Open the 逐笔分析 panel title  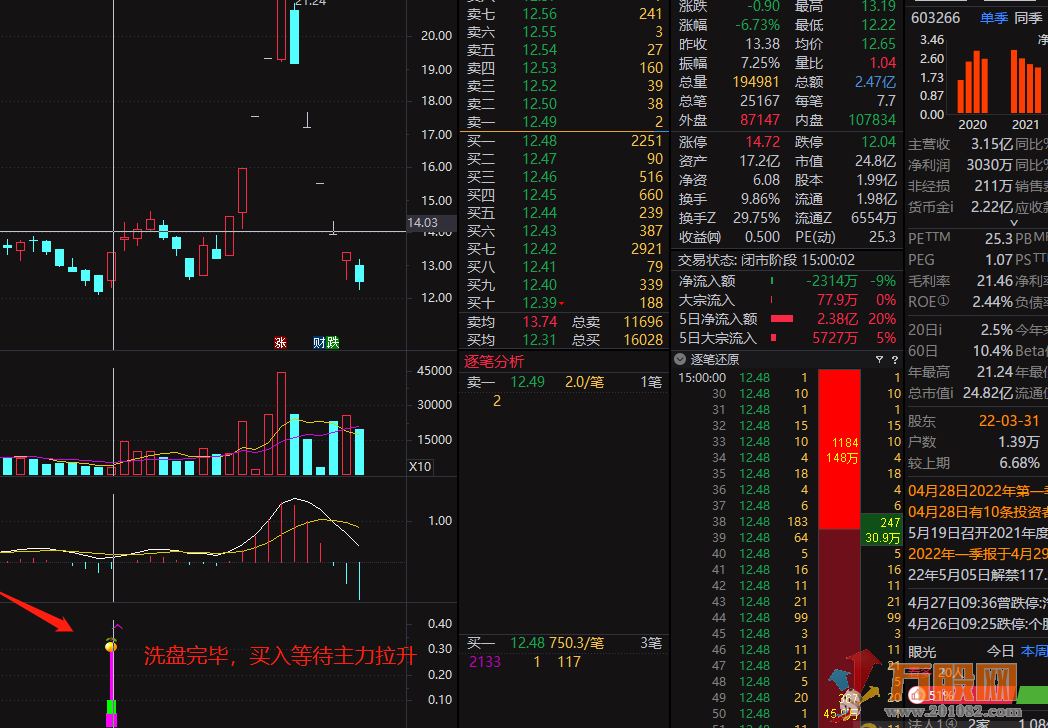[x=495, y=362]
